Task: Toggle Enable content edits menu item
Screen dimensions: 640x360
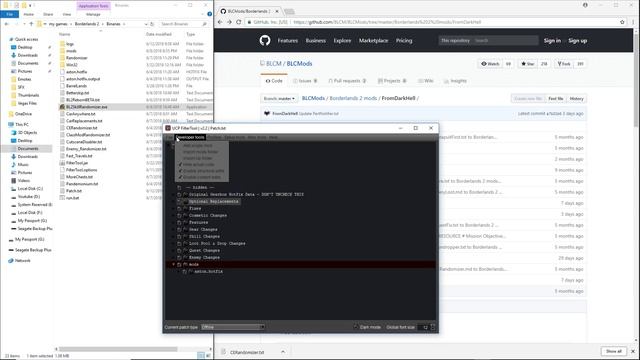Action: [x=201, y=177]
